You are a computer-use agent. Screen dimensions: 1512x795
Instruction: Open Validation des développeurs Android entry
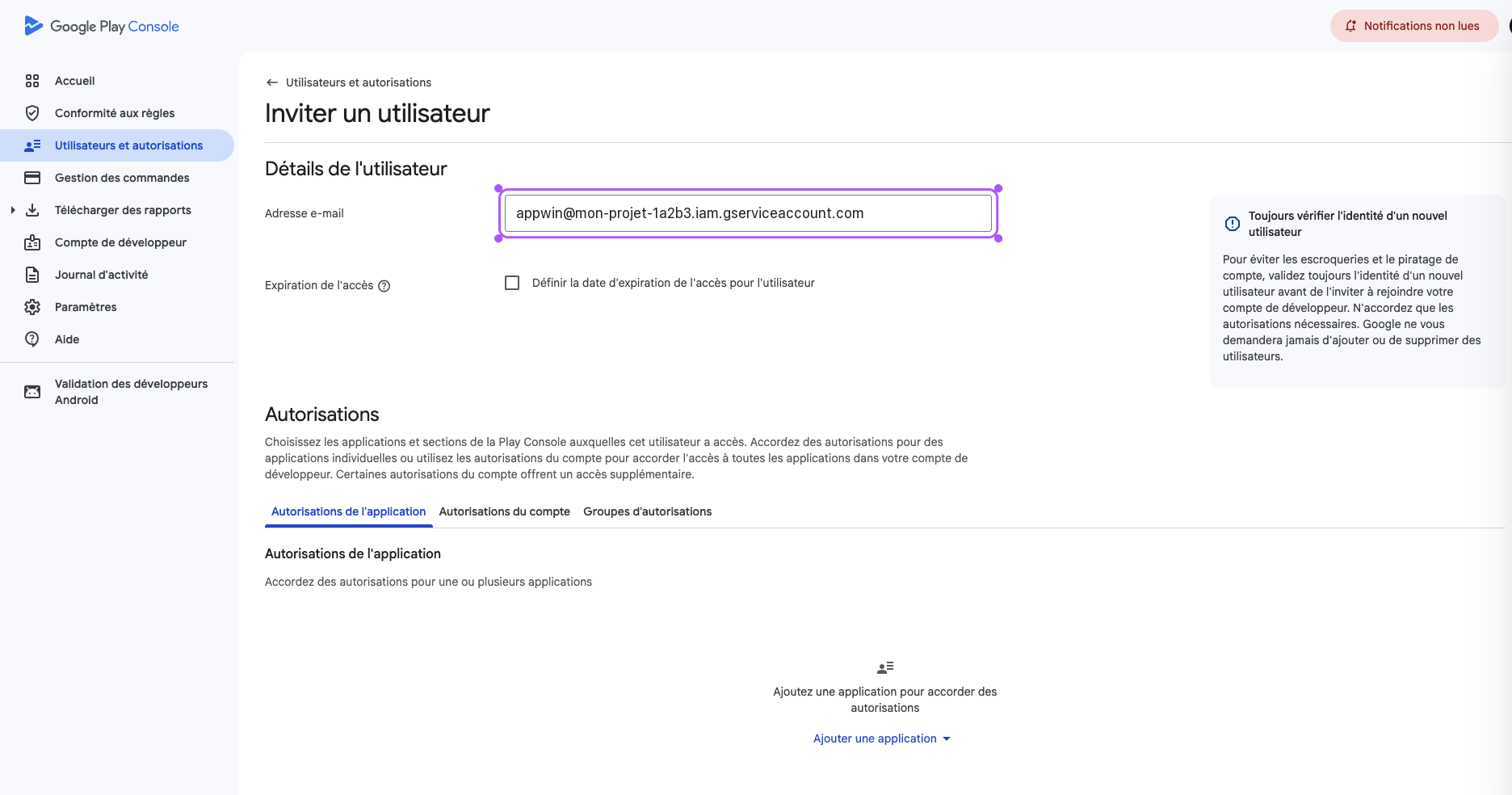(117, 392)
